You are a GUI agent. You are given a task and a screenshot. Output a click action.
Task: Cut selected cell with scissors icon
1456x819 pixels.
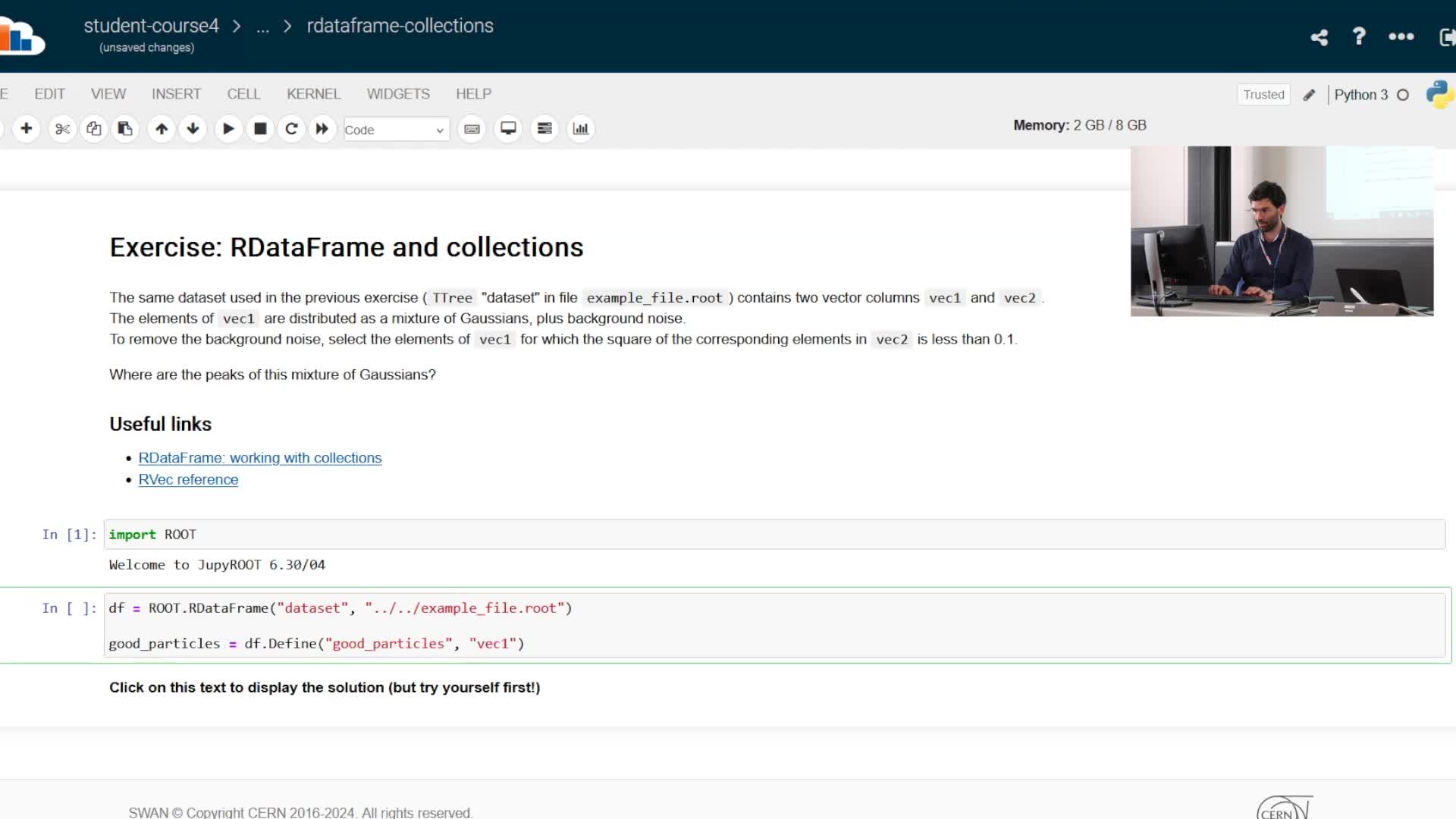[62, 129]
